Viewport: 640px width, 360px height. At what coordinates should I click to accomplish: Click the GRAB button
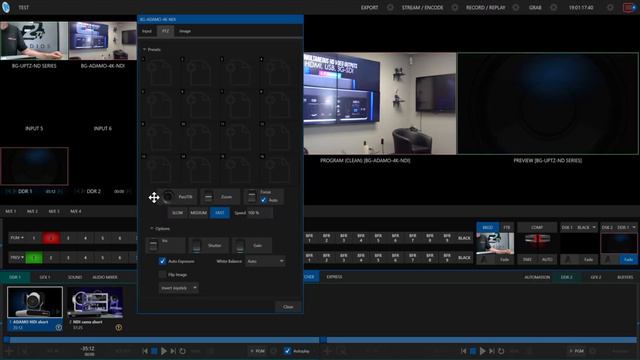535,7
